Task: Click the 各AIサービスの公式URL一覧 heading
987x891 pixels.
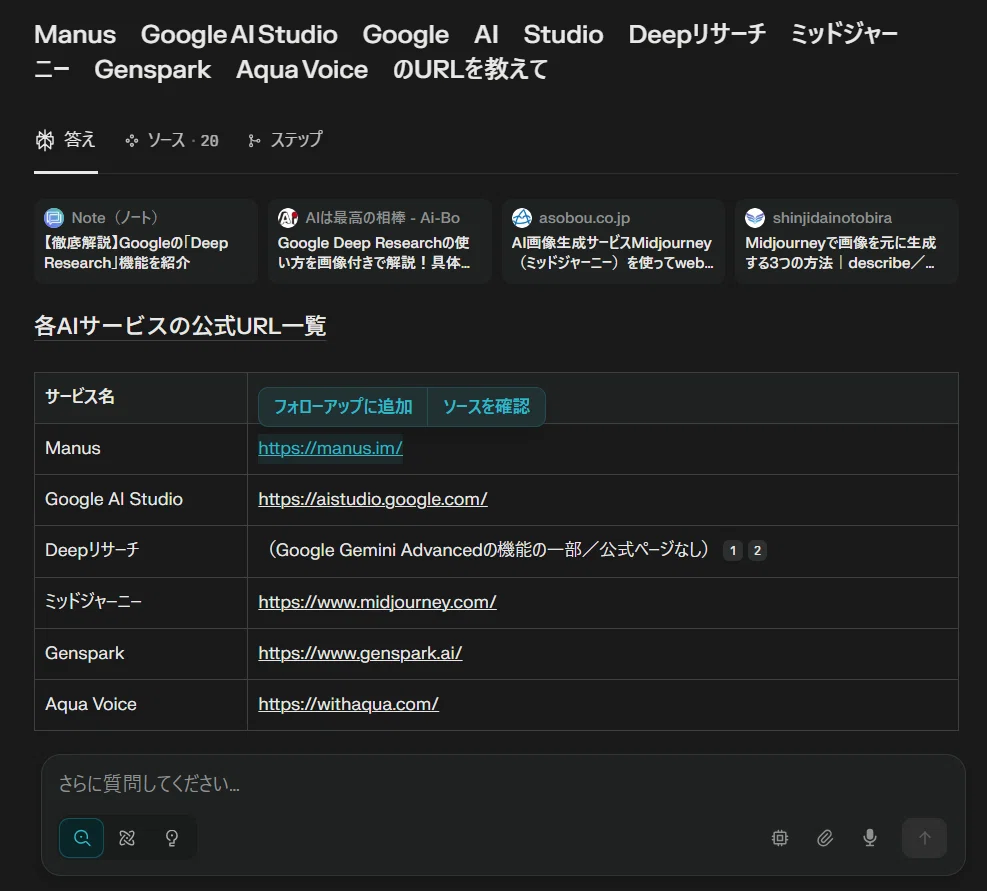Action: [180, 326]
